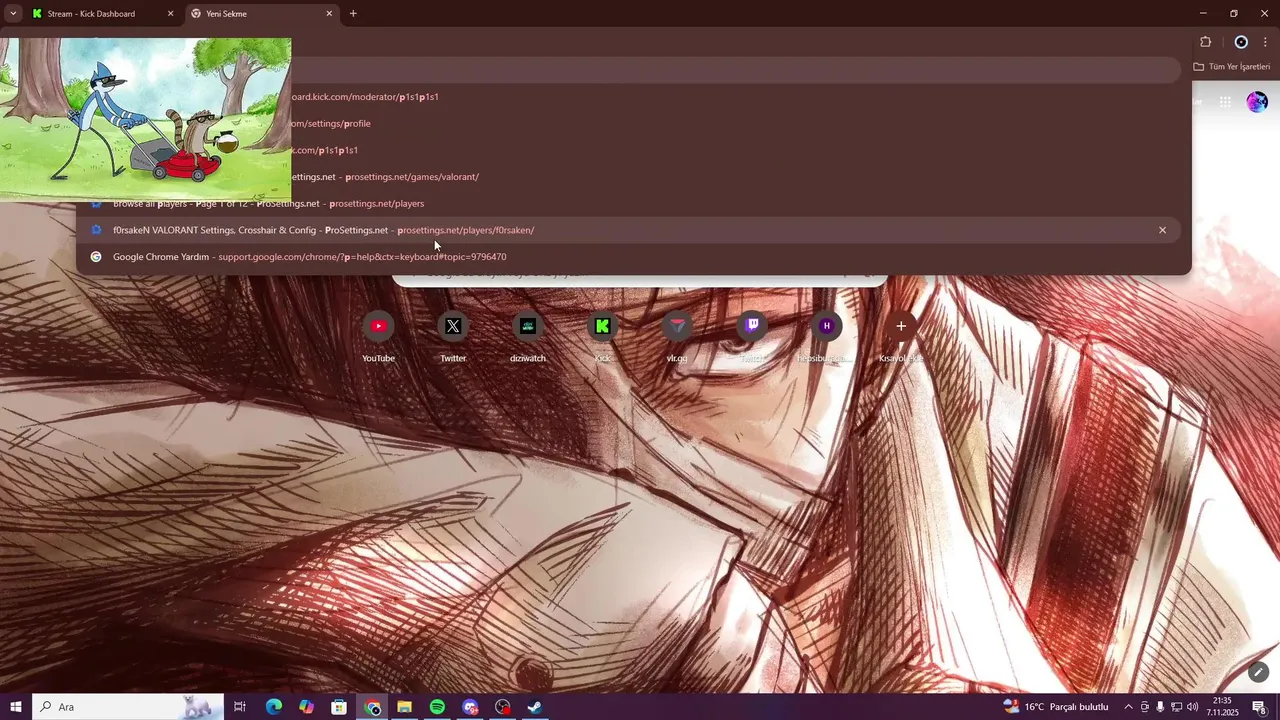Close the Stream - Kick Dashboard tab
The width and height of the screenshot is (1280, 720).
click(170, 14)
